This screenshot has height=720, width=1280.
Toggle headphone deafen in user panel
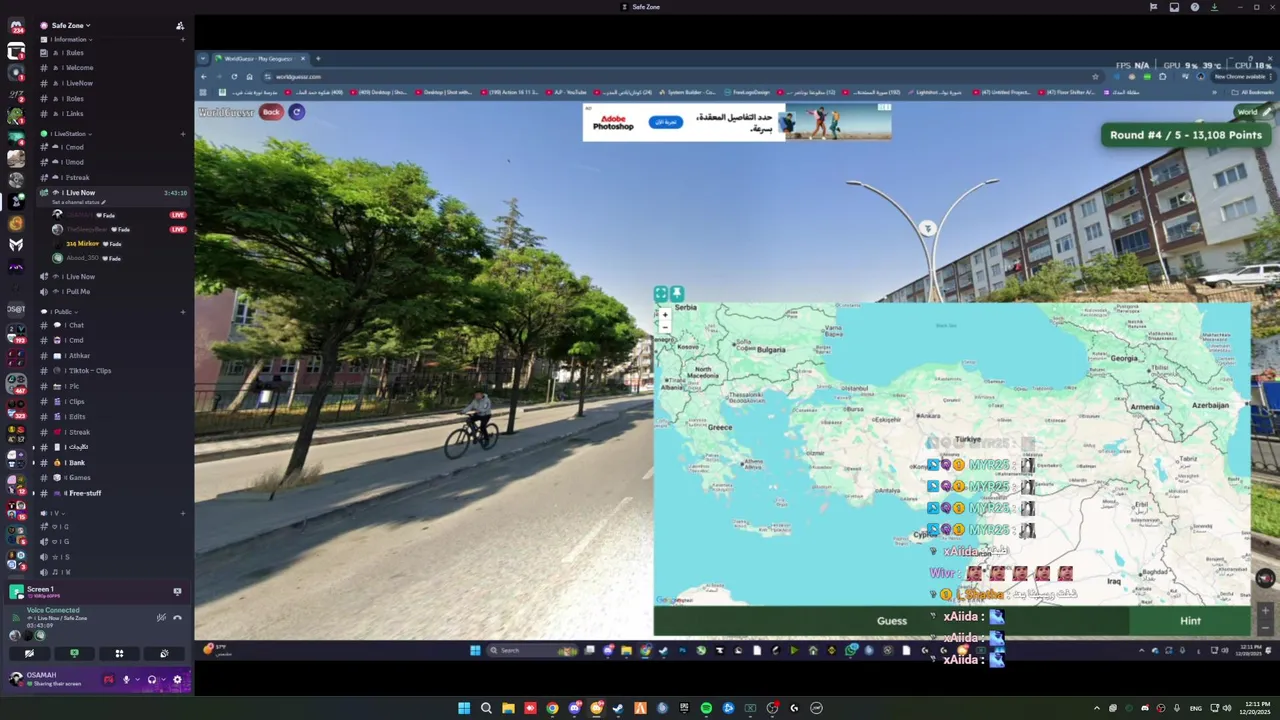[152, 680]
